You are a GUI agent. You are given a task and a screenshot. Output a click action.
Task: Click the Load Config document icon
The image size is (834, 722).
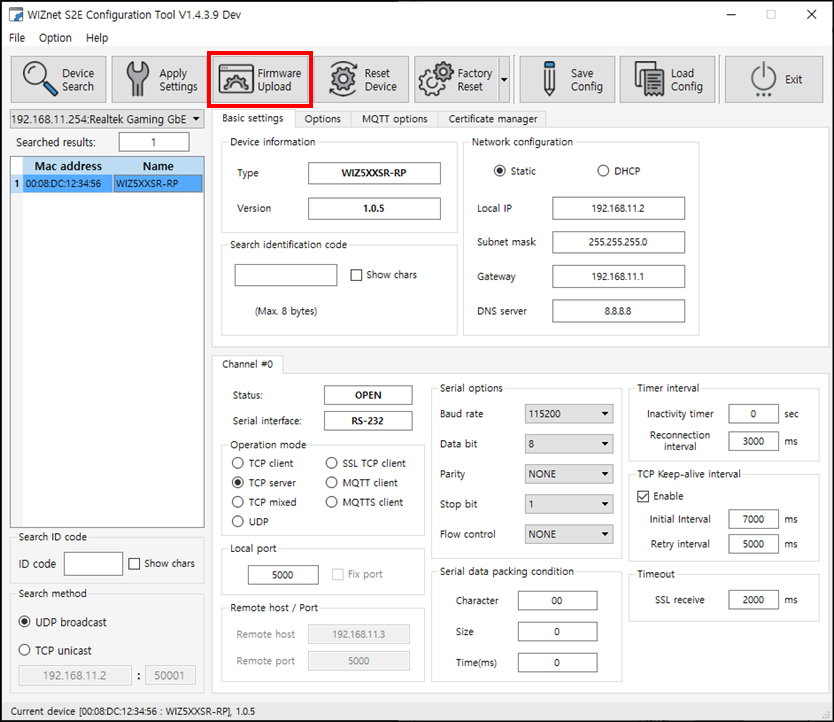(649, 79)
